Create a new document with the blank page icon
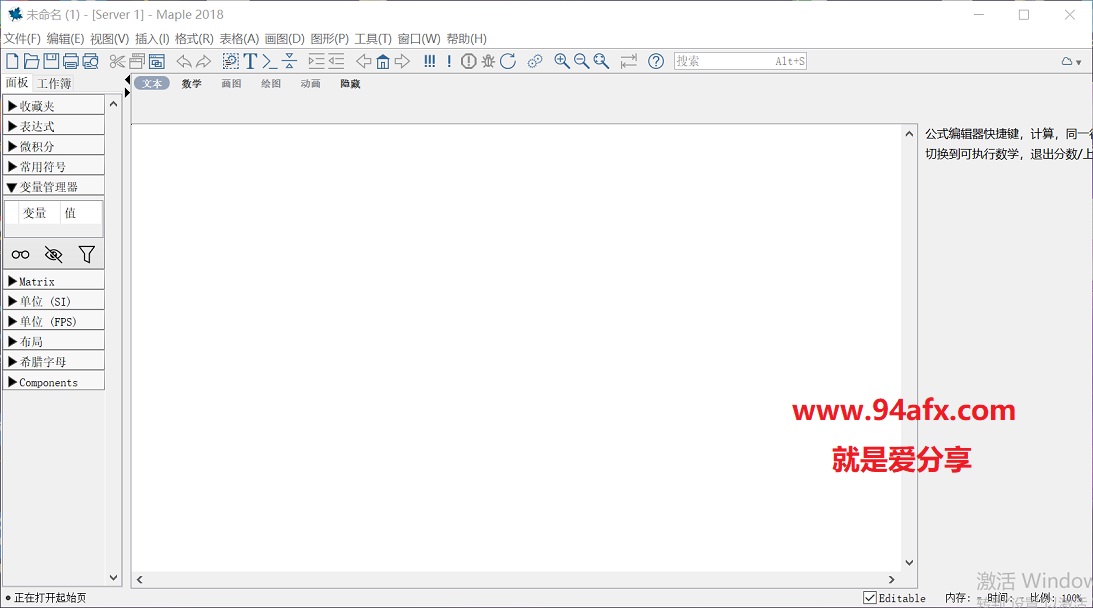 (12, 61)
